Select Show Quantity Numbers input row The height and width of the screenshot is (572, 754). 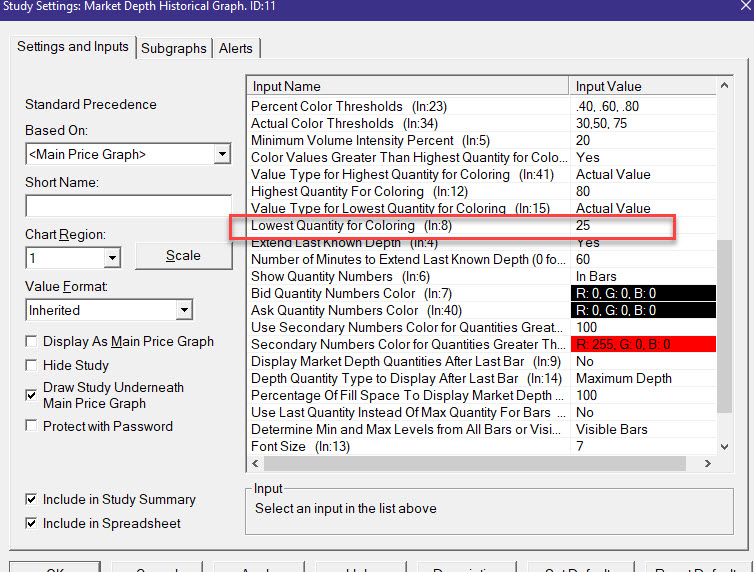point(482,276)
